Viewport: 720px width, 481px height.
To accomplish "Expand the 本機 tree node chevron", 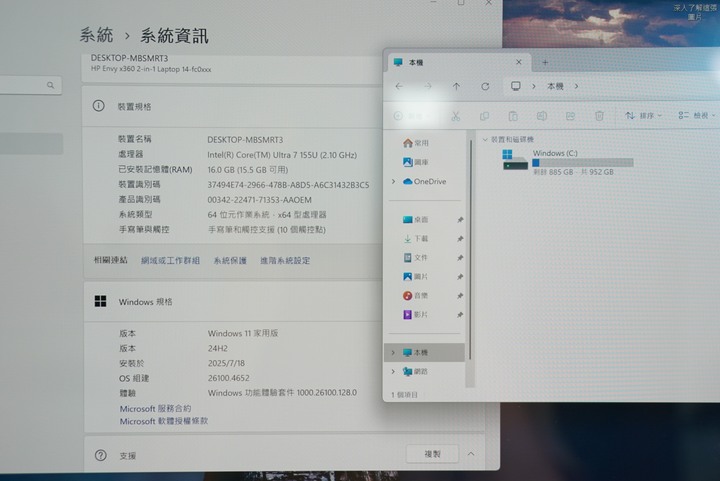I will 393,352.
